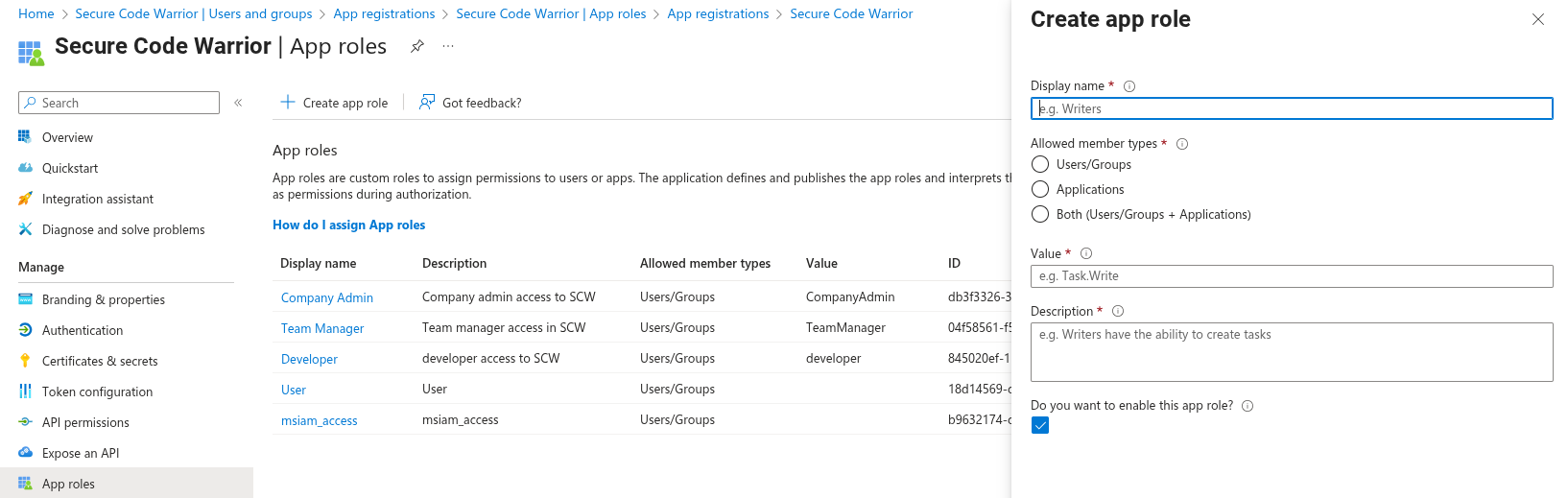Open the more options ellipsis menu

click(448, 46)
